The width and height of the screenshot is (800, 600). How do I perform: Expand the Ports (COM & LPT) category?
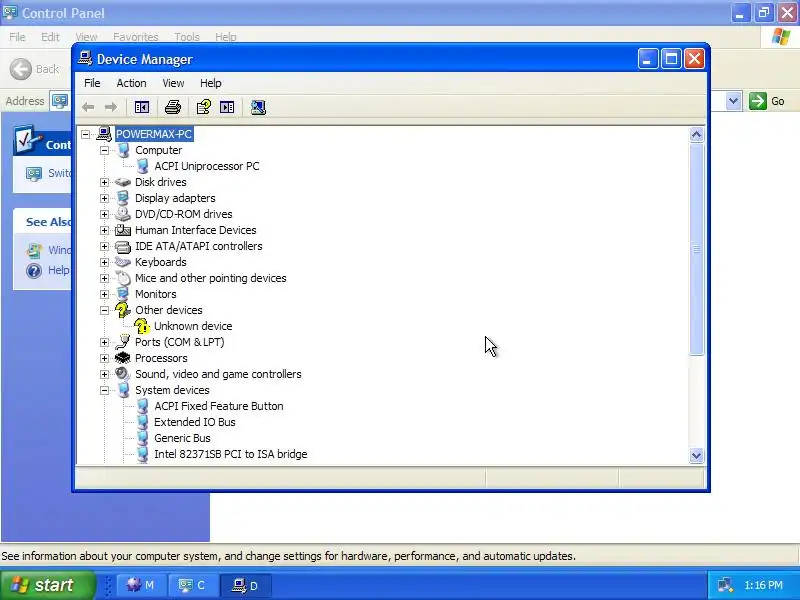coord(105,342)
